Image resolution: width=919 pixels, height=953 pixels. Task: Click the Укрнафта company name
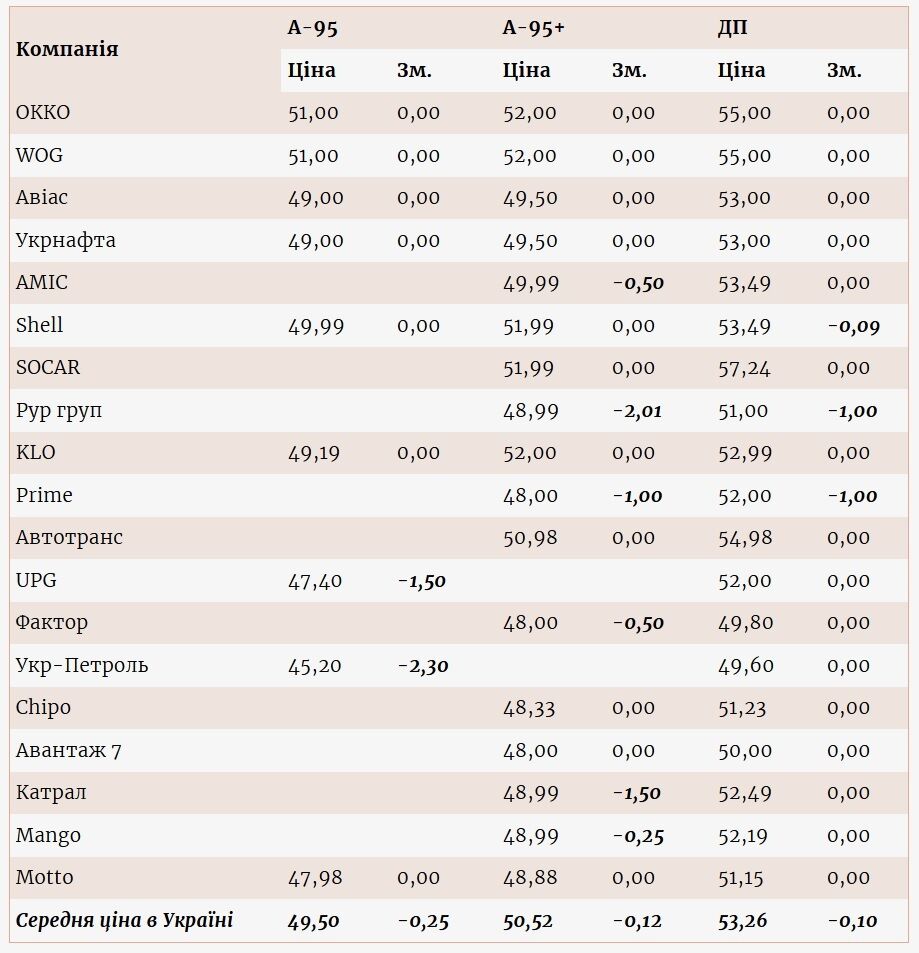[x=65, y=240]
